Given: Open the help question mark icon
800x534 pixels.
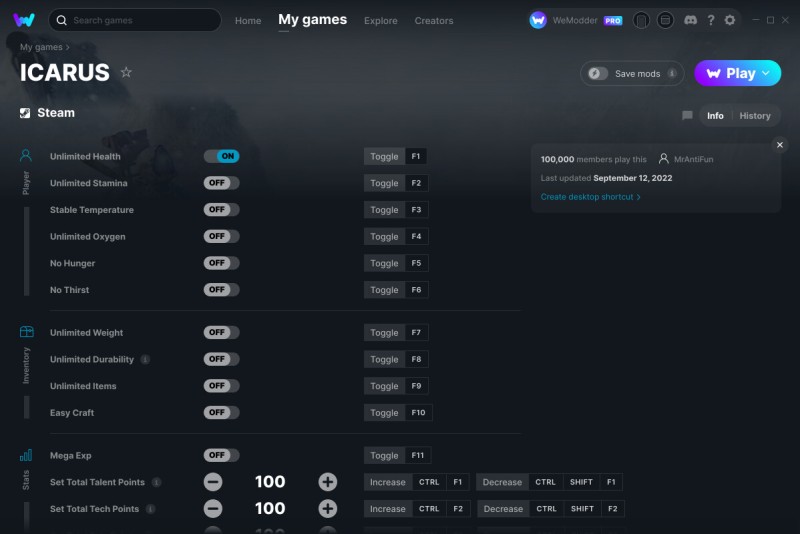Looking at the screenshot, I should coord(711,20).
